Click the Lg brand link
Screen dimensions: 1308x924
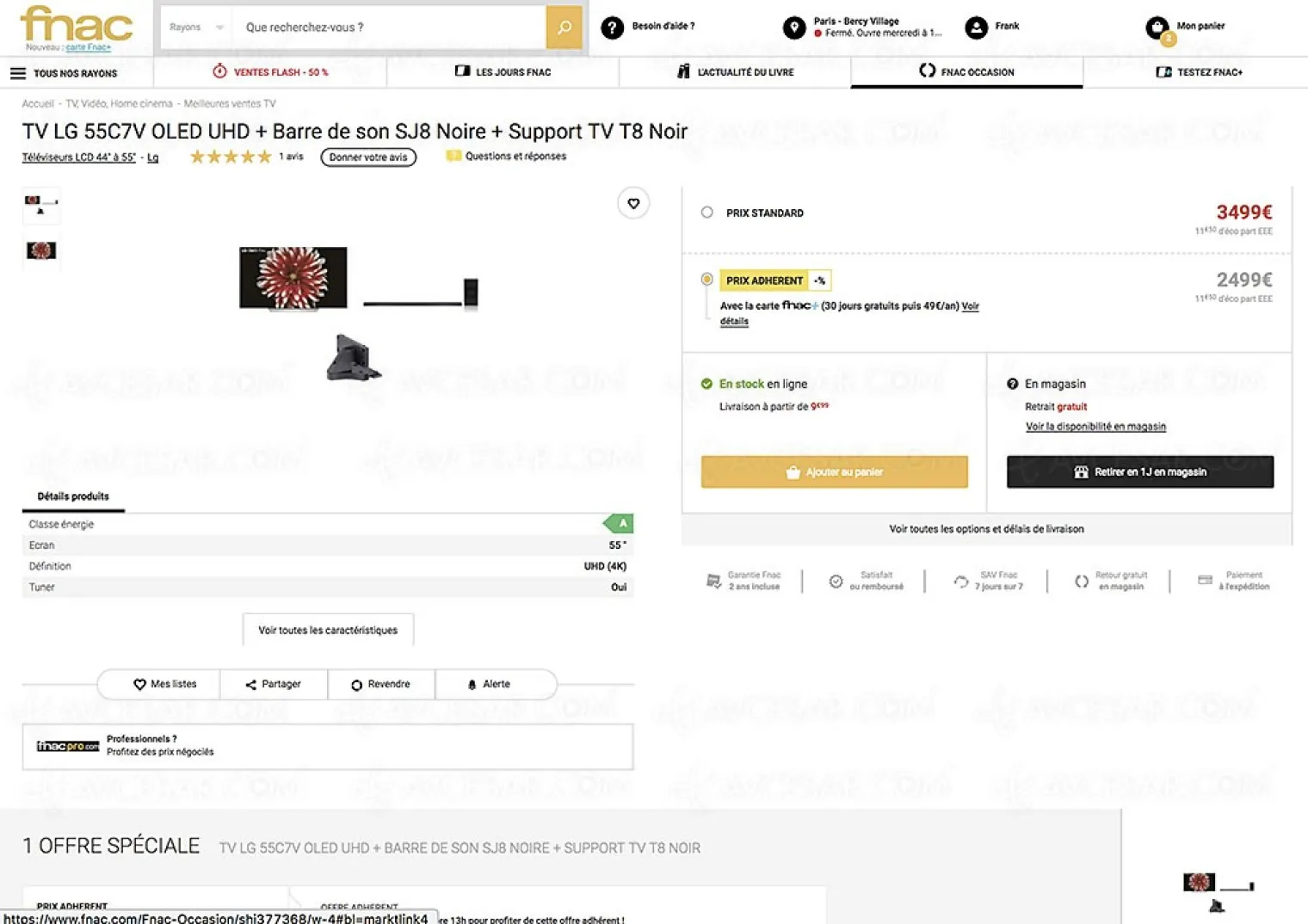(152, 157)
